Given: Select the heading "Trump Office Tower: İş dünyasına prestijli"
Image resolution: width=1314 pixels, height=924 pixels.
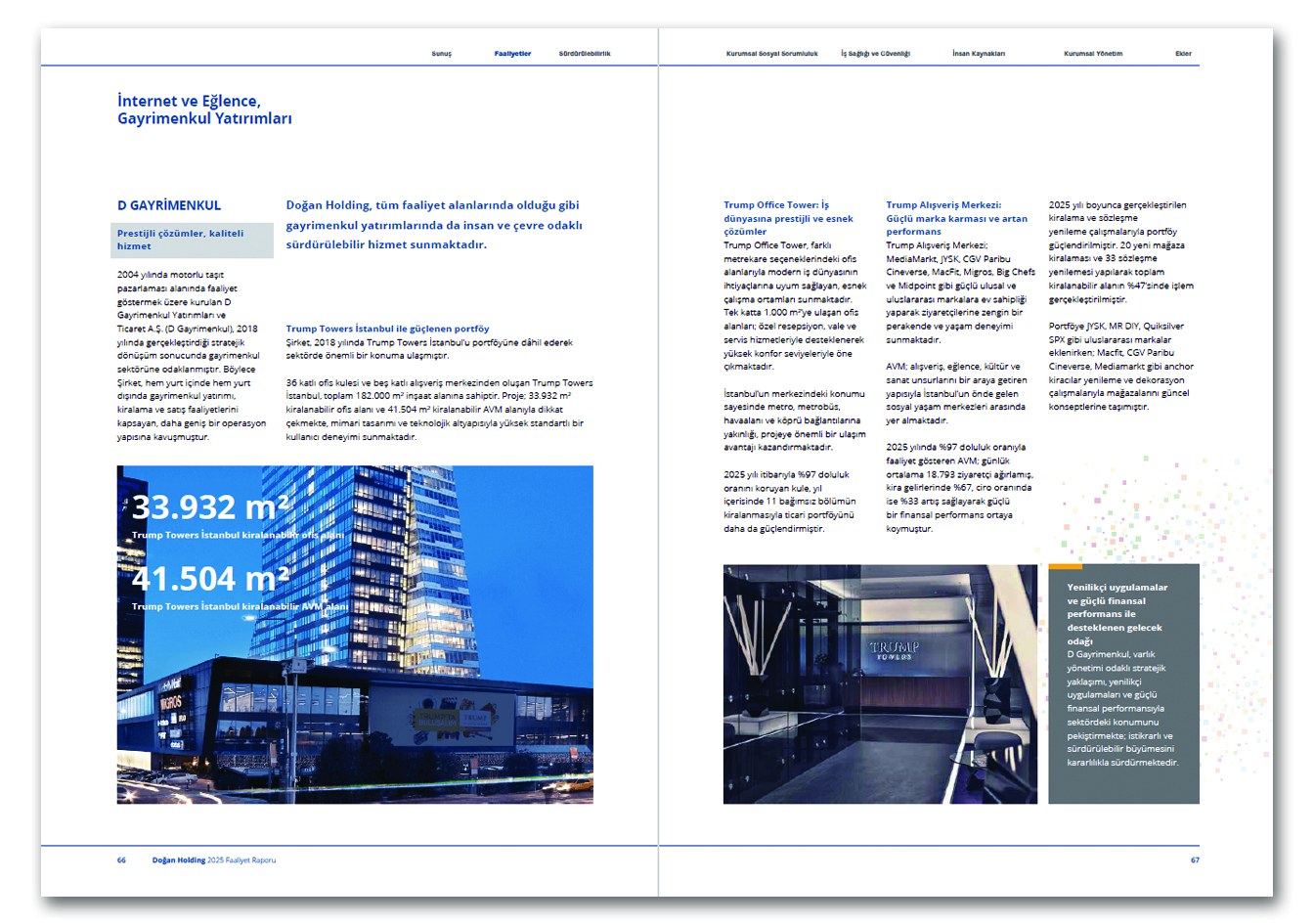Looking at the screenshot, I should (789, 218).
